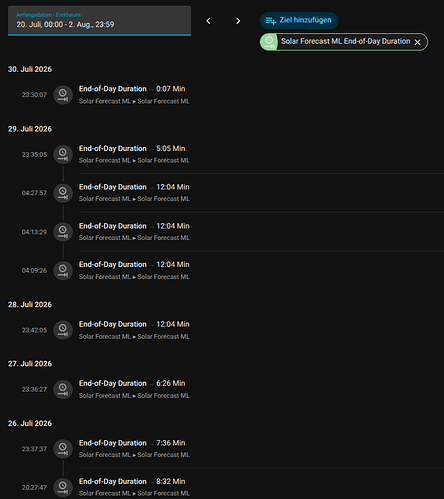Click the entity icon for 04:27:57 entry
The width and height of the screenshot is (444, 499).
(63, 193)
